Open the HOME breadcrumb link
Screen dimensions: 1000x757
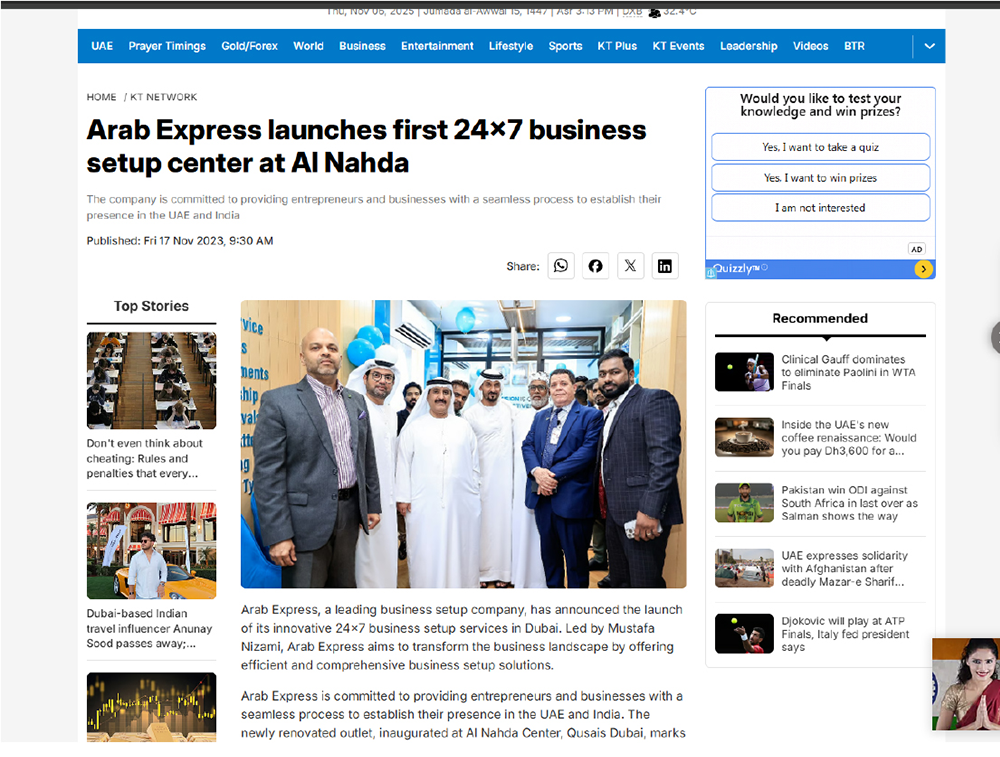coord(101,97)
